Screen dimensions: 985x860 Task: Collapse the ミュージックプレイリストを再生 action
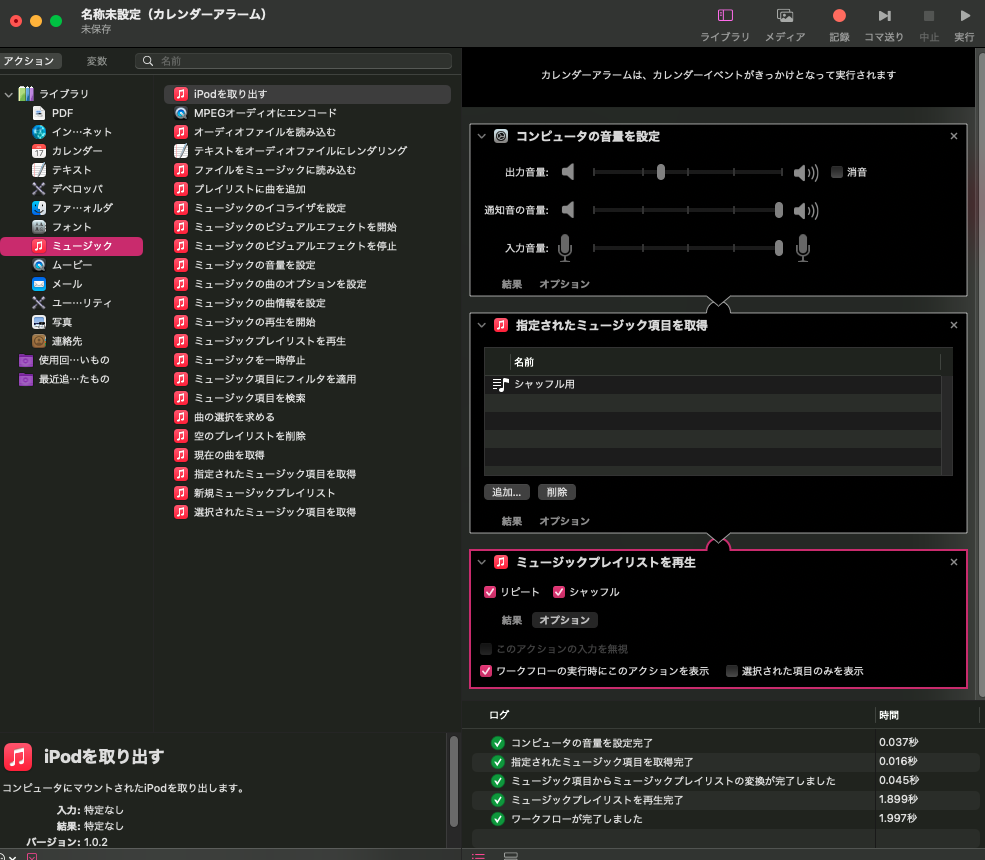pyautogui.click(x=481, y=561)
